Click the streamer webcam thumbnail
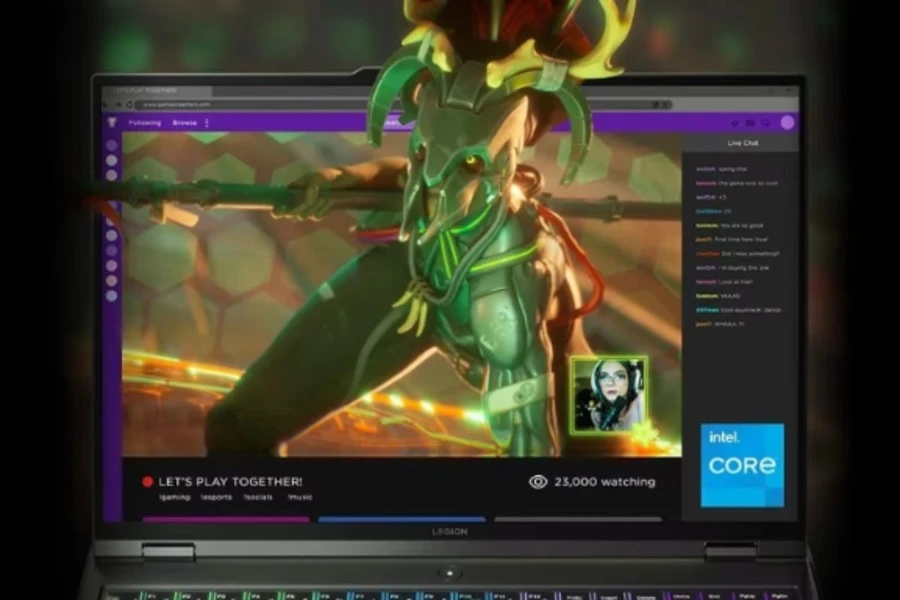 tap(609, 394)
